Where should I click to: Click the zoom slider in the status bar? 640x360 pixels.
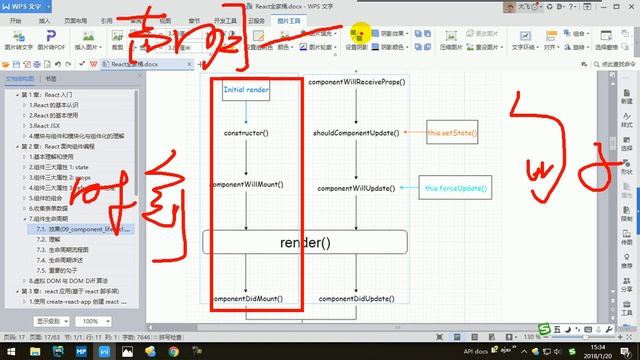[584, 337]
